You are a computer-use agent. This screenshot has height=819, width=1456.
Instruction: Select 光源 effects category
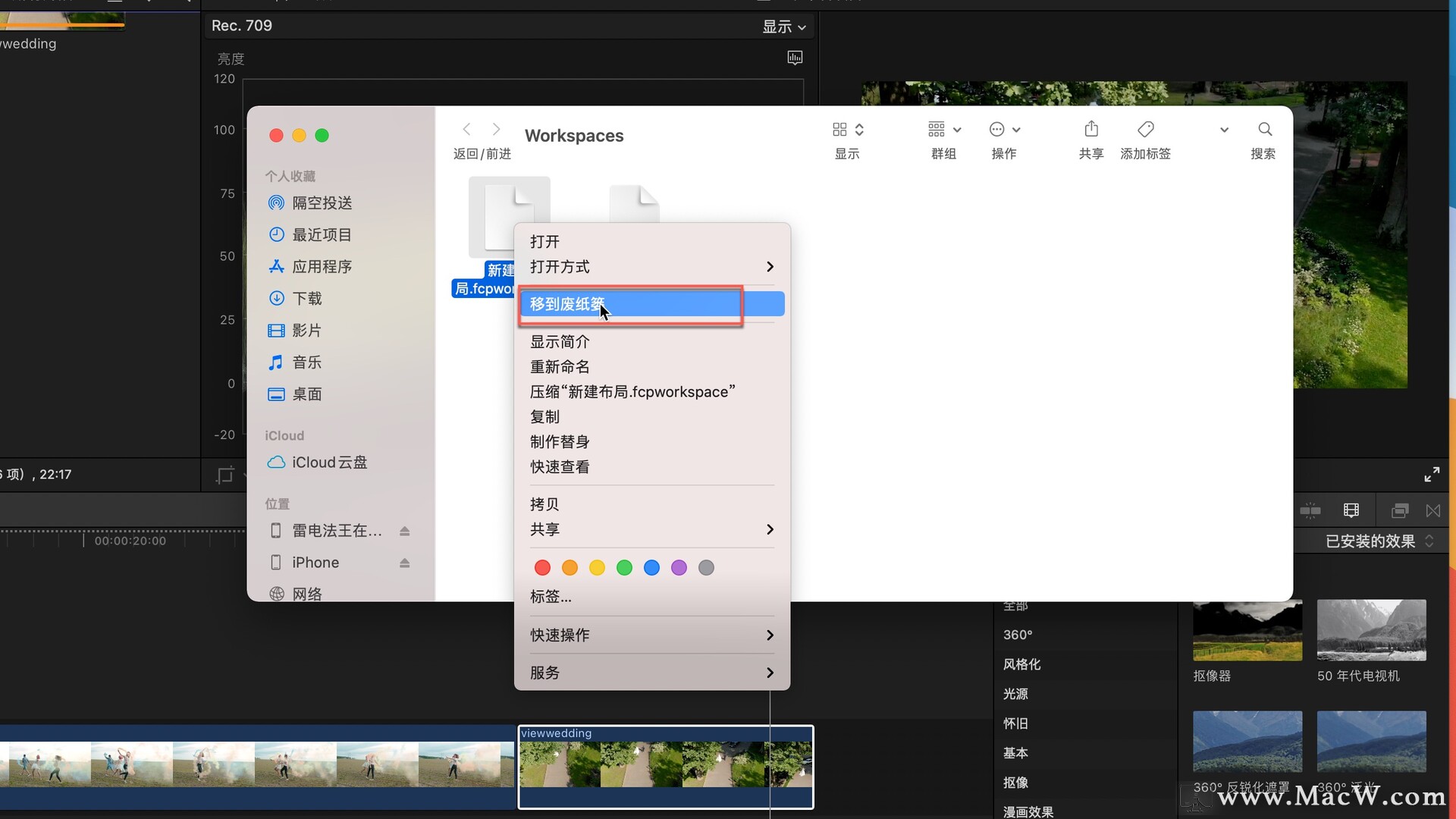(x=1015, y=694)
